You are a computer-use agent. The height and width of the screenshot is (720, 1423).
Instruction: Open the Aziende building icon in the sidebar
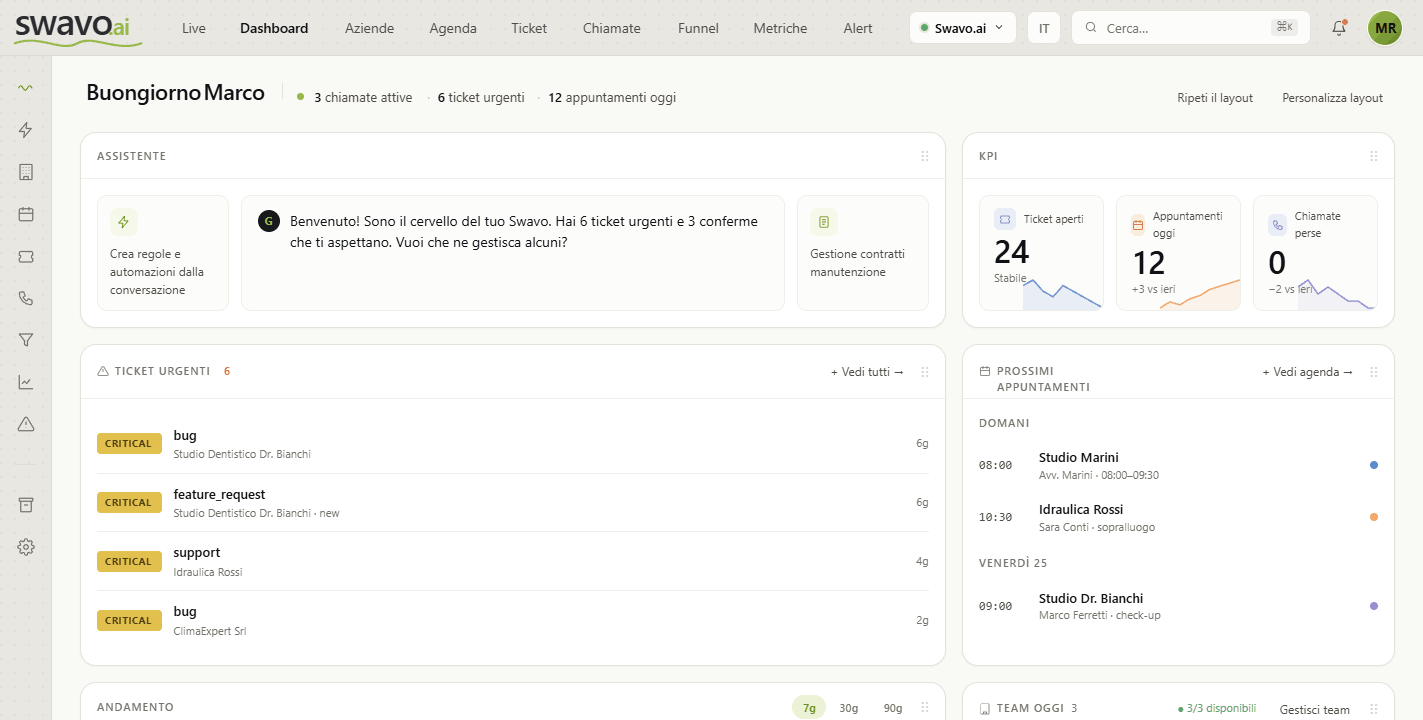point(26,172)
